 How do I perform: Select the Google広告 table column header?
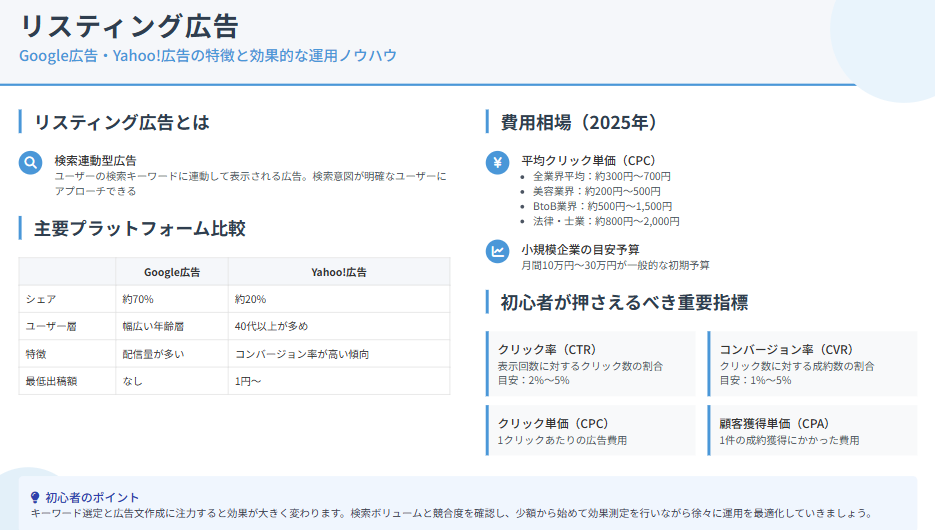[x=172, y=271]
